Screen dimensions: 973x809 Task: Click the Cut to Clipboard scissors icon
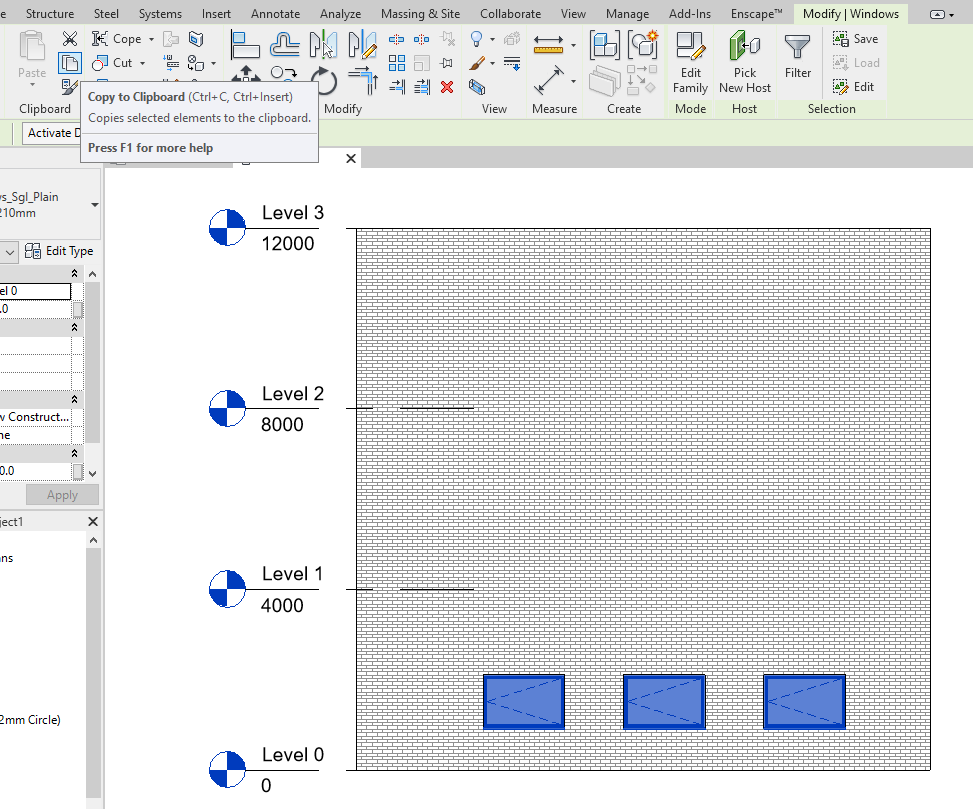point(70,39)
